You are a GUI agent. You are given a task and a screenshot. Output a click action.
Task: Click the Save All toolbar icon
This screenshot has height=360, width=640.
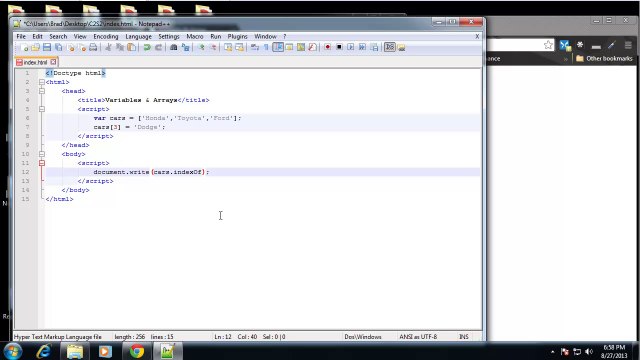59,47
